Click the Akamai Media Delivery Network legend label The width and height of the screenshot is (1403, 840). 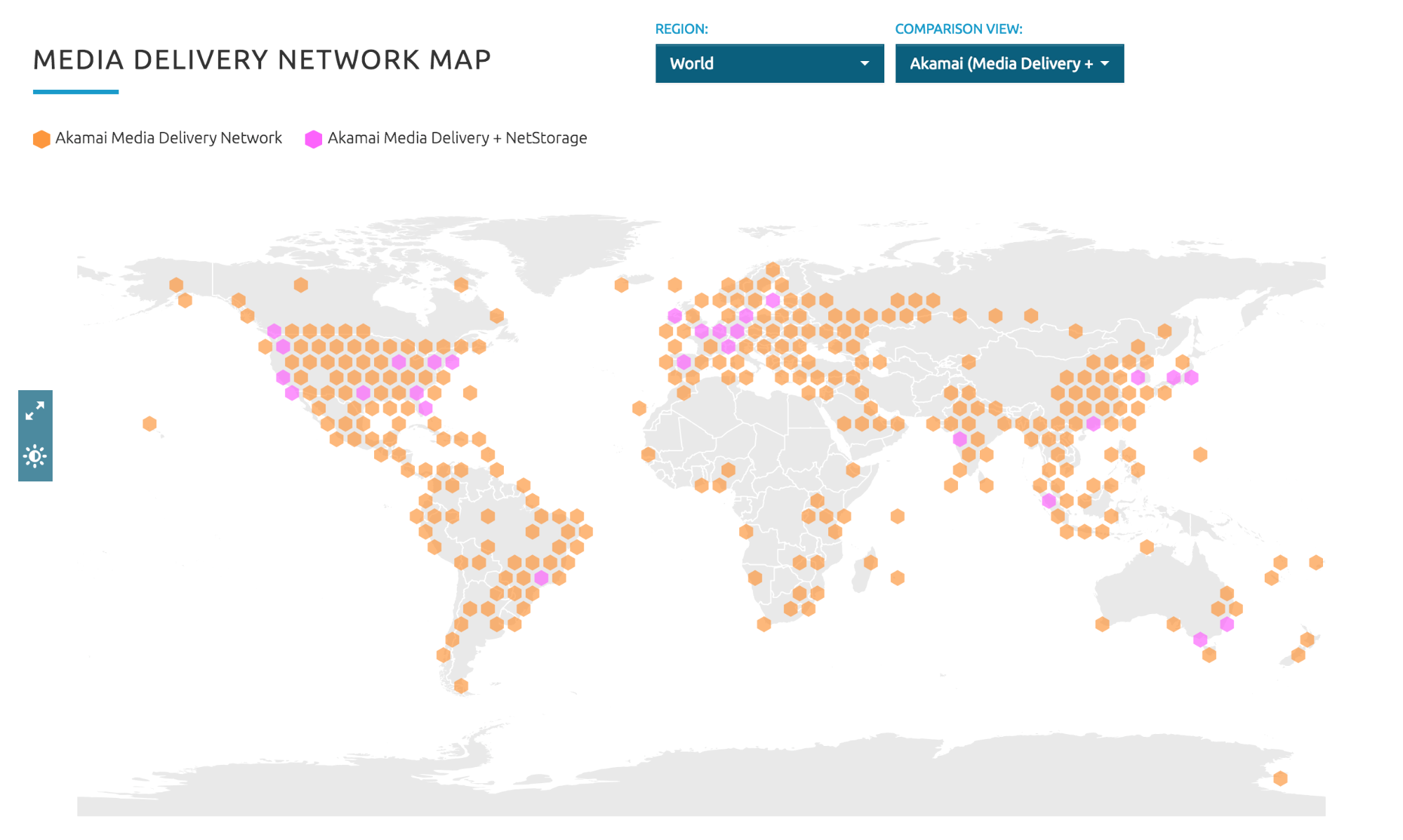168,138
